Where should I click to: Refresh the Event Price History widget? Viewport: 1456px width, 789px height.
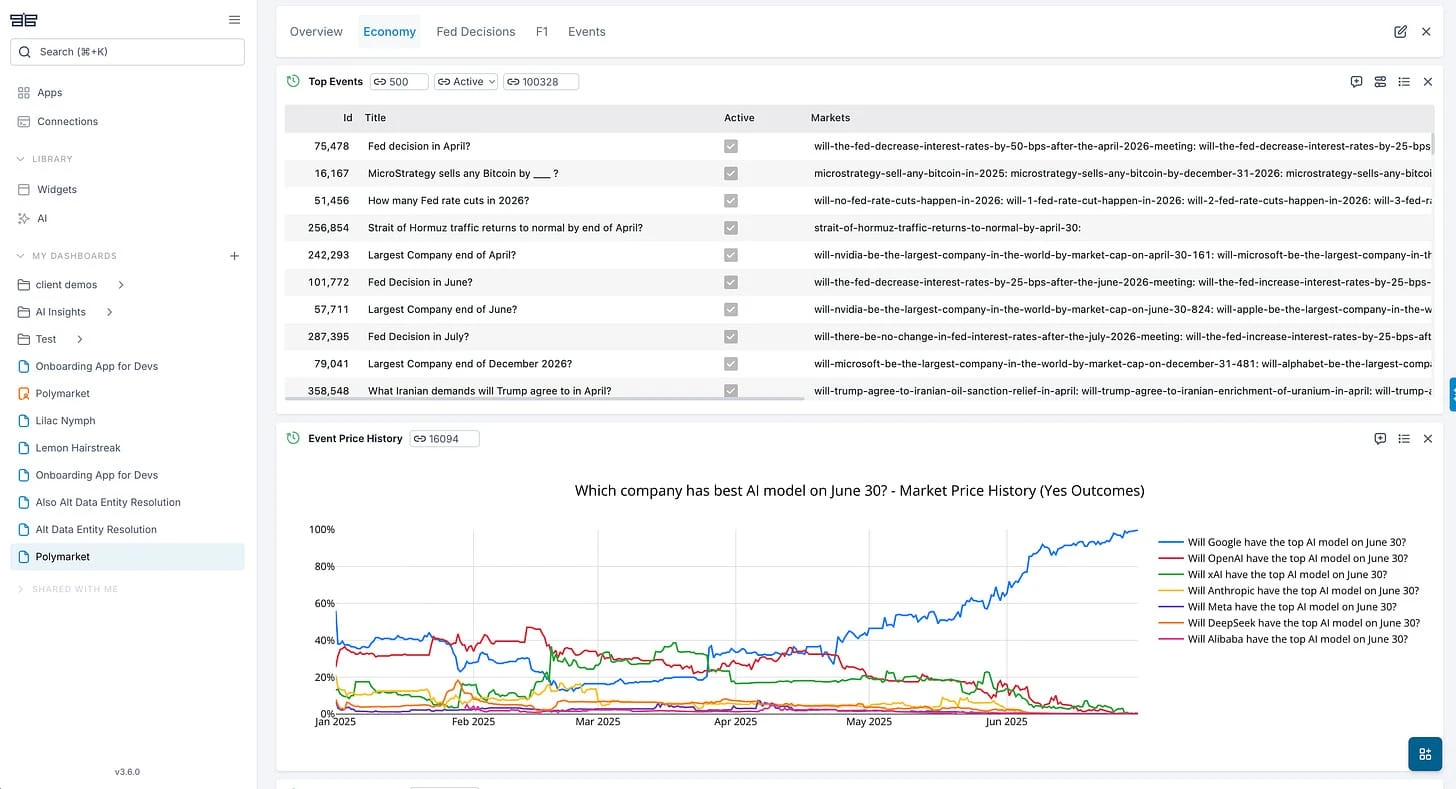292,438
